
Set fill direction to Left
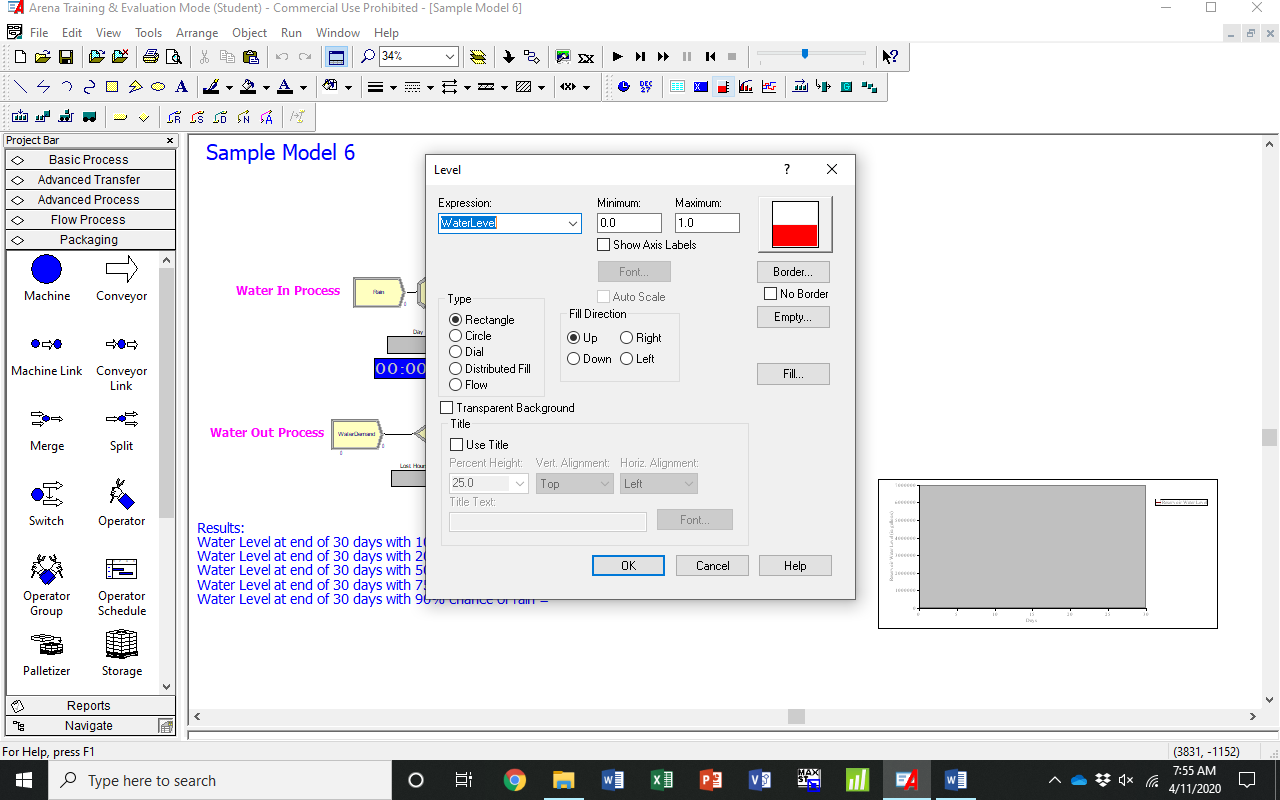627,359
